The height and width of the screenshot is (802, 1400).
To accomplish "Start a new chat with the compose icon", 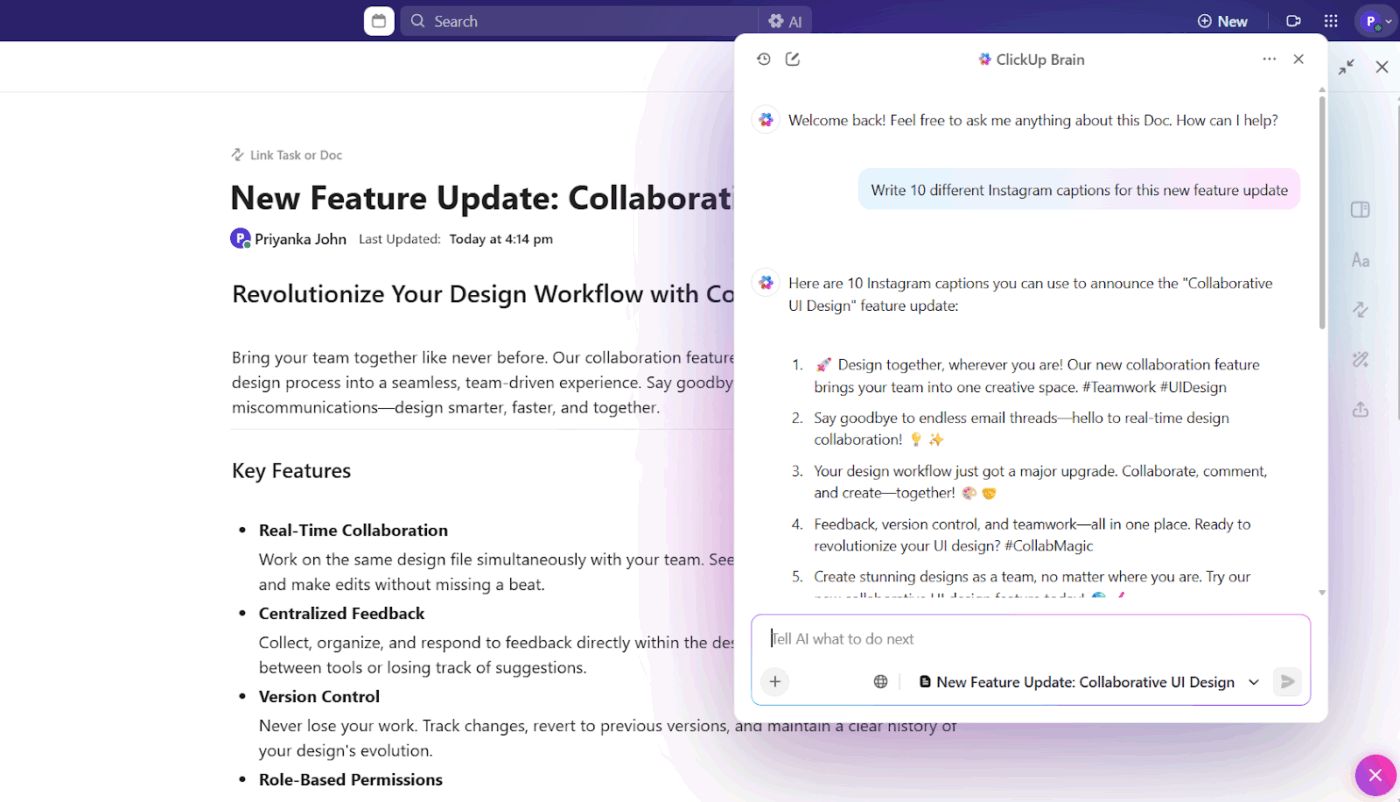I will pos(793,59).
